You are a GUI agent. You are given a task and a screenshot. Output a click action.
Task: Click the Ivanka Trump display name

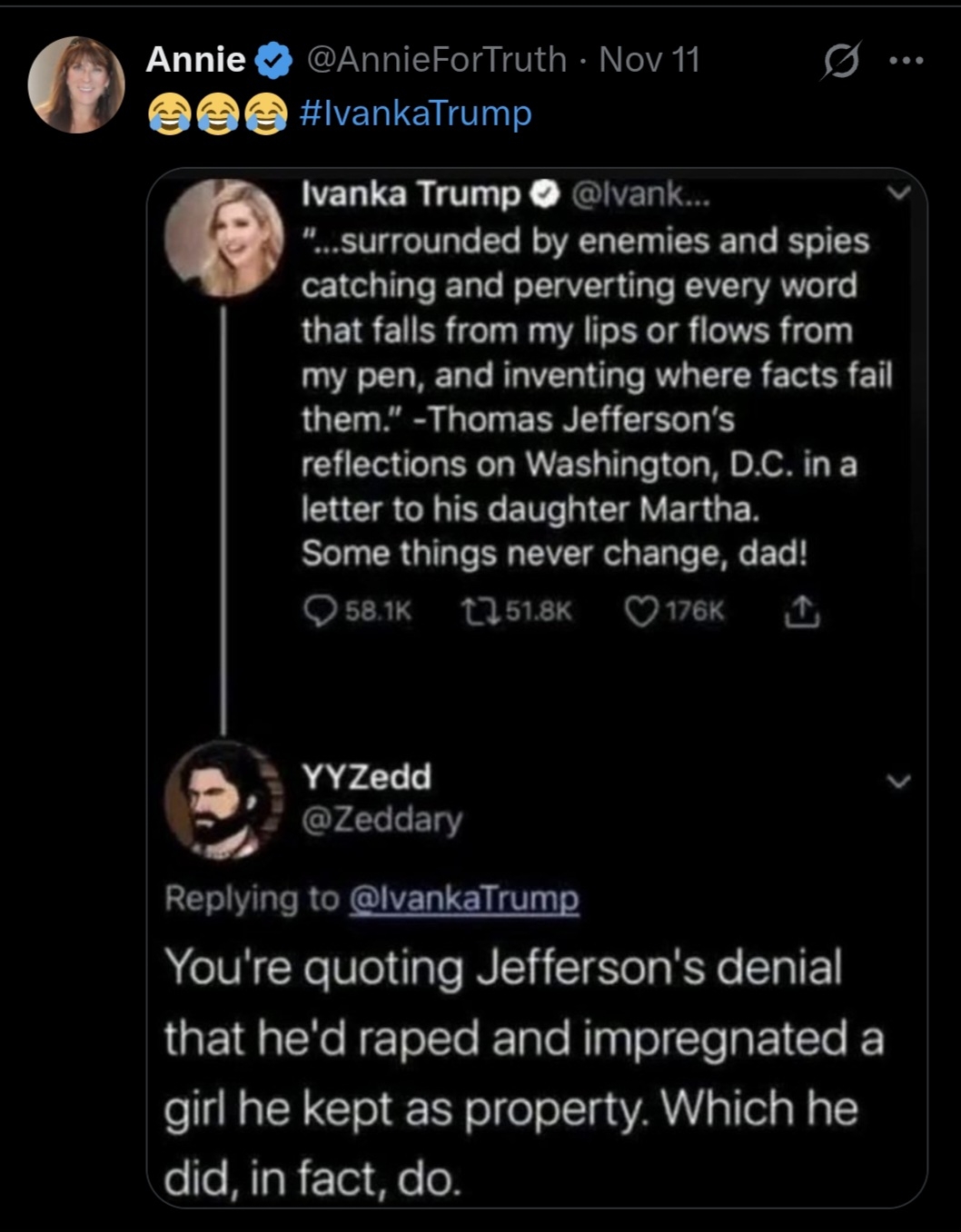pos(411,193)
